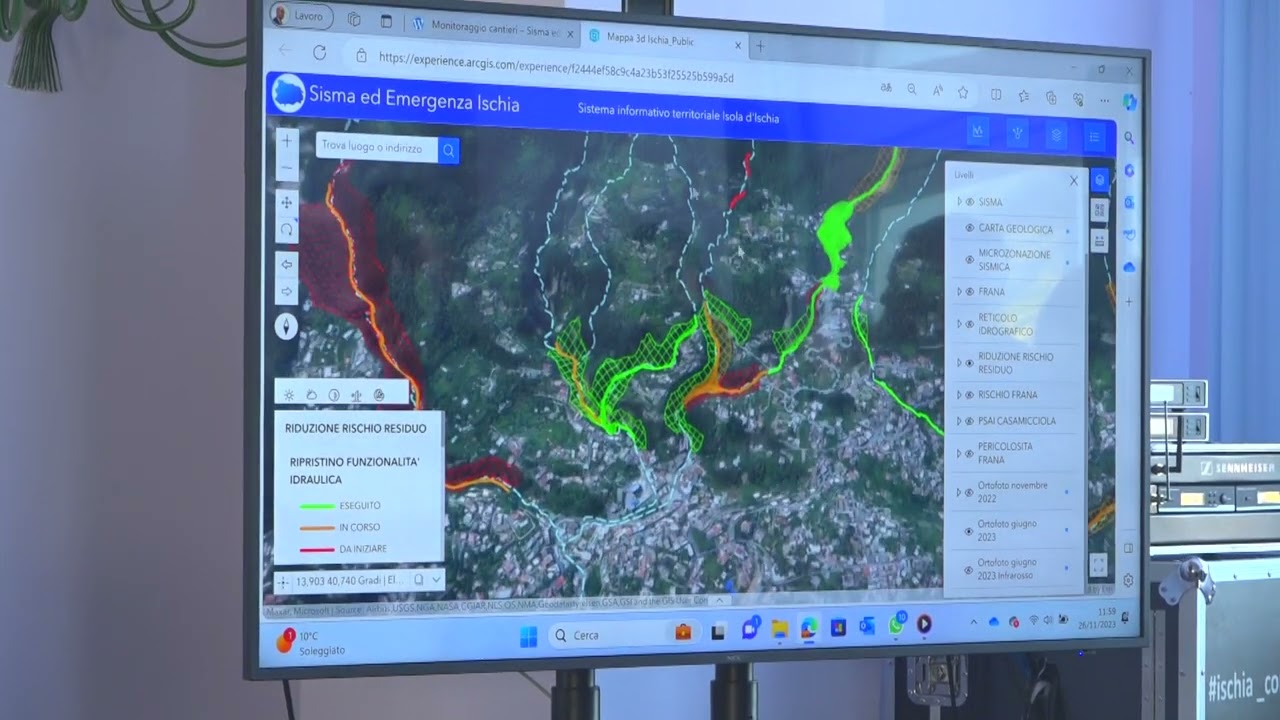The height and width of the screenshot is (720, 1280).
Task: Open the chart widget in blue header
Action: point(978,132)
